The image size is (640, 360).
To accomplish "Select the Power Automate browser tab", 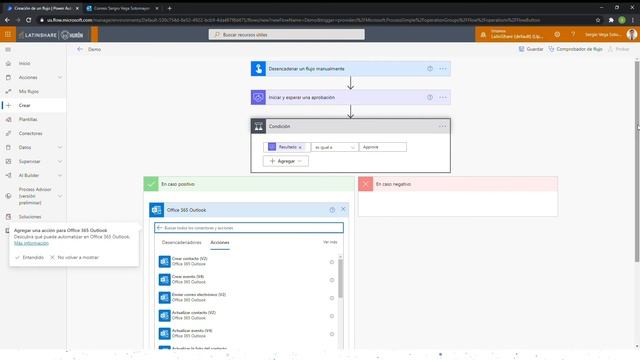I will 42,8.
